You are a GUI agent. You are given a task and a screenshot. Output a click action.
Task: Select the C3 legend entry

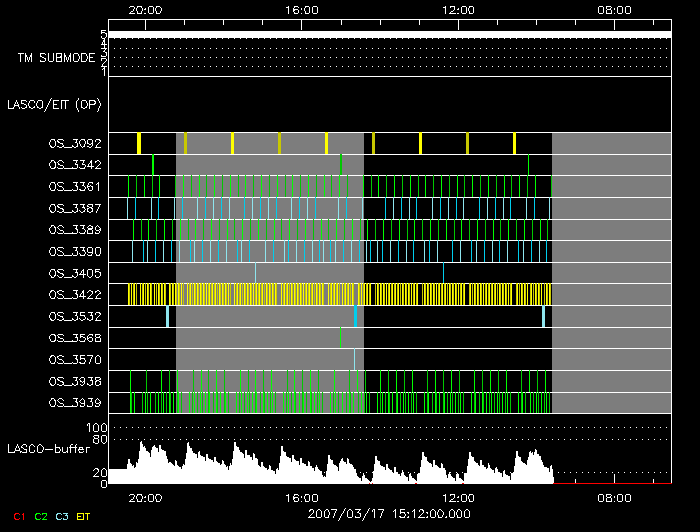63,517
